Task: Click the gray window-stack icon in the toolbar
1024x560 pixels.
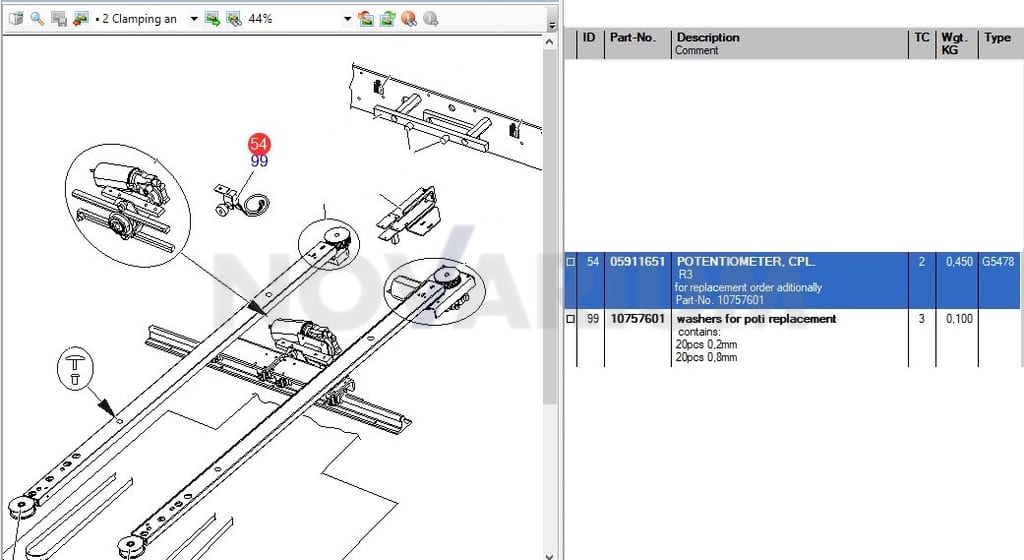Action: tap(59, 18)
